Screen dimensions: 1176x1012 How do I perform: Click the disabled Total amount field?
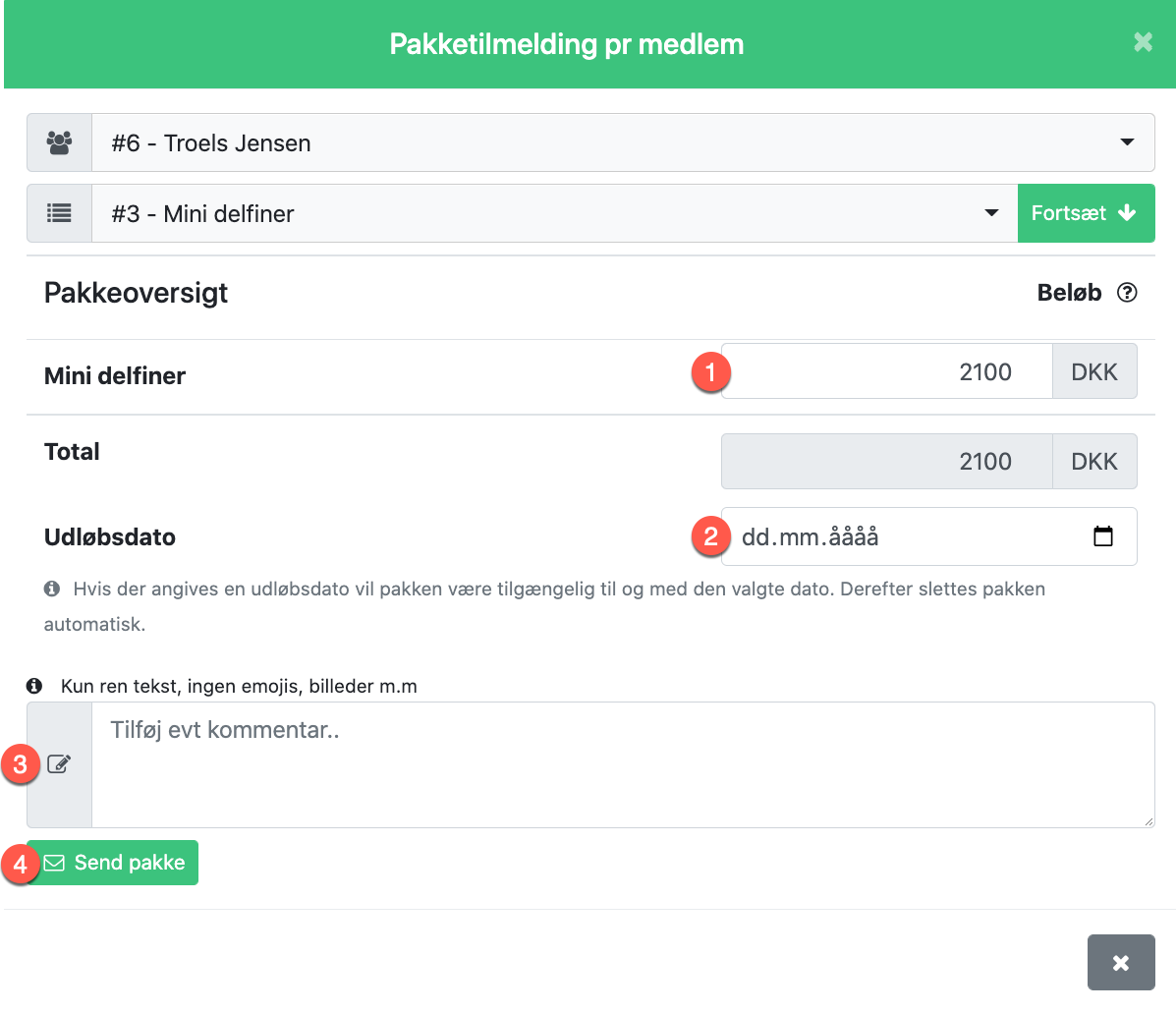886,462
